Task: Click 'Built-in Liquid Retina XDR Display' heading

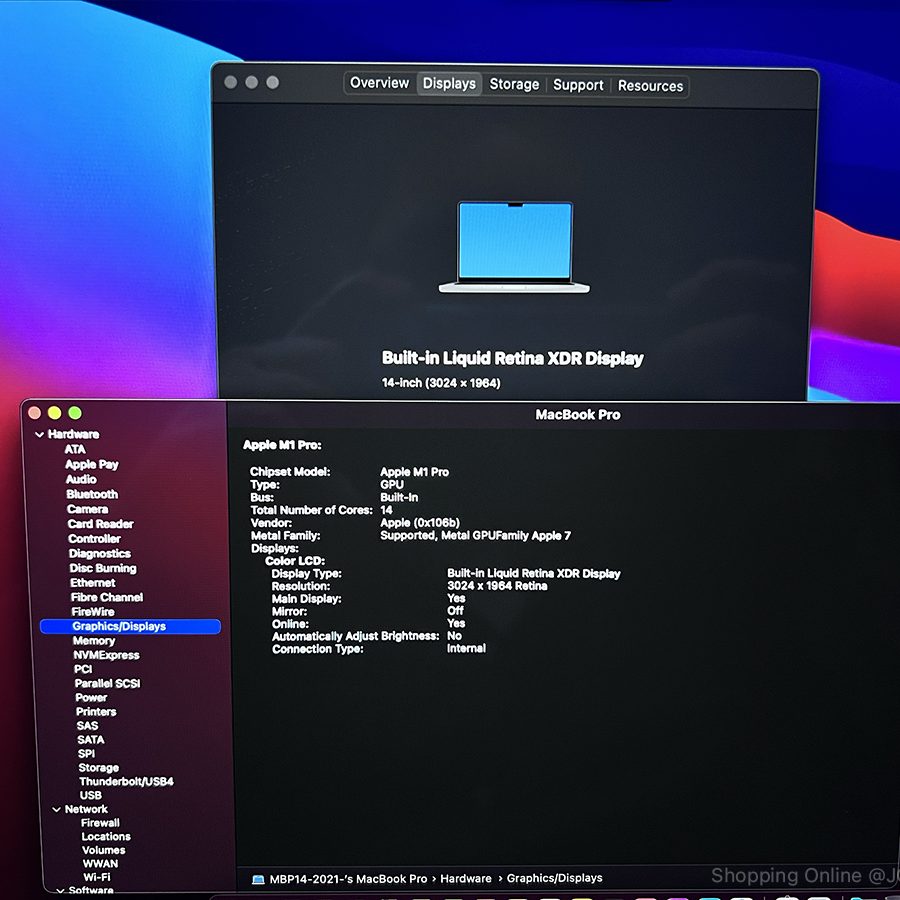Action: (x=513, y=358)
